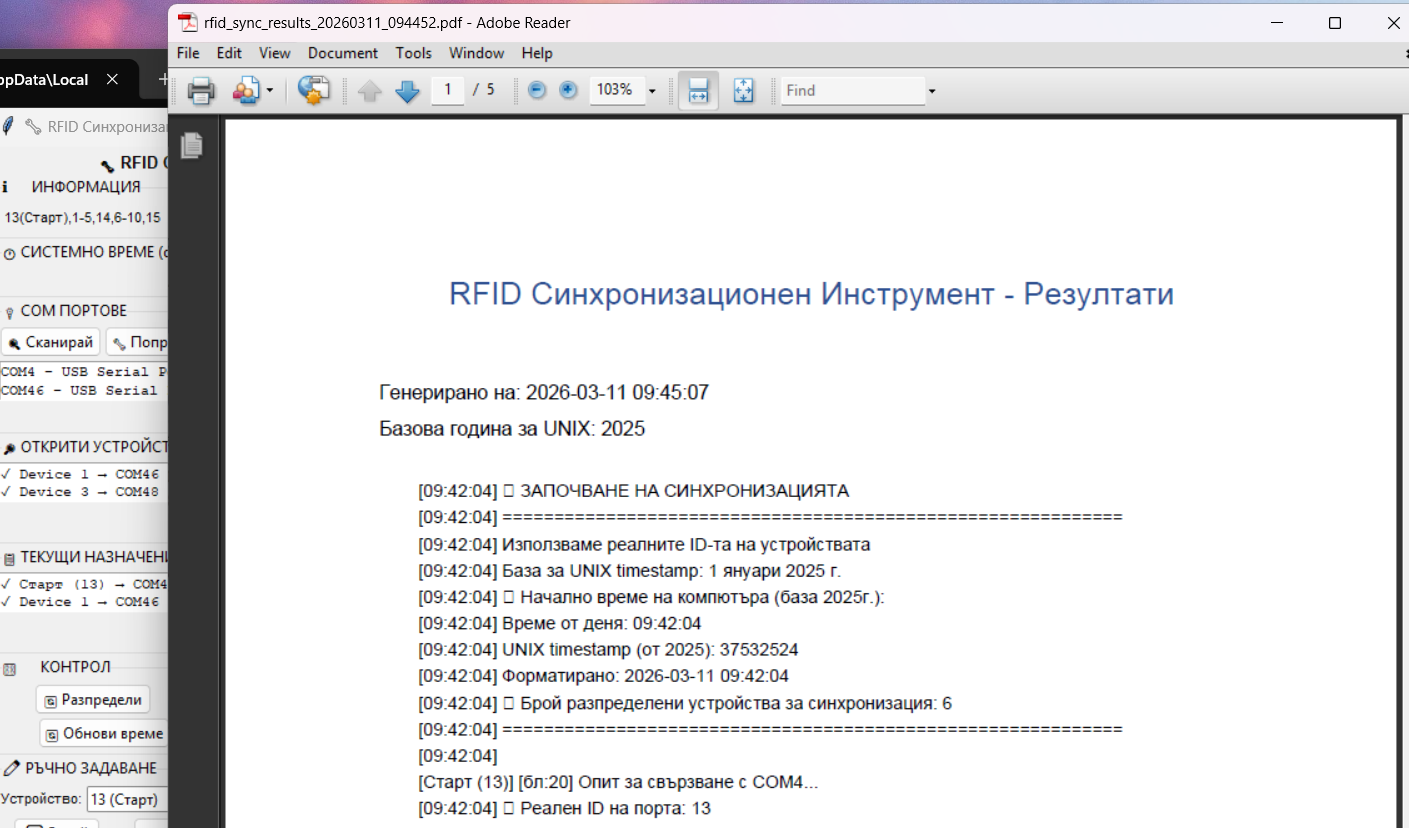1409x828 pixels.
Task: Open the Pages navigation panel icon
Action: [192, 146]
